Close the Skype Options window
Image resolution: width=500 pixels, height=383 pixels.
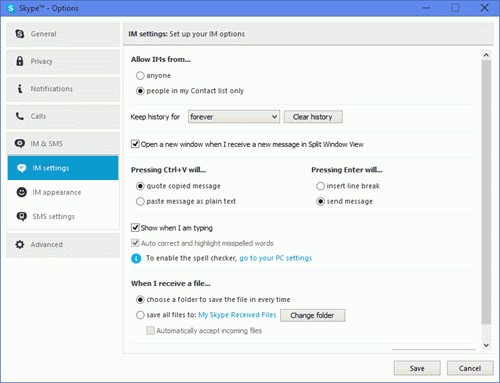(x=484, y=8)
